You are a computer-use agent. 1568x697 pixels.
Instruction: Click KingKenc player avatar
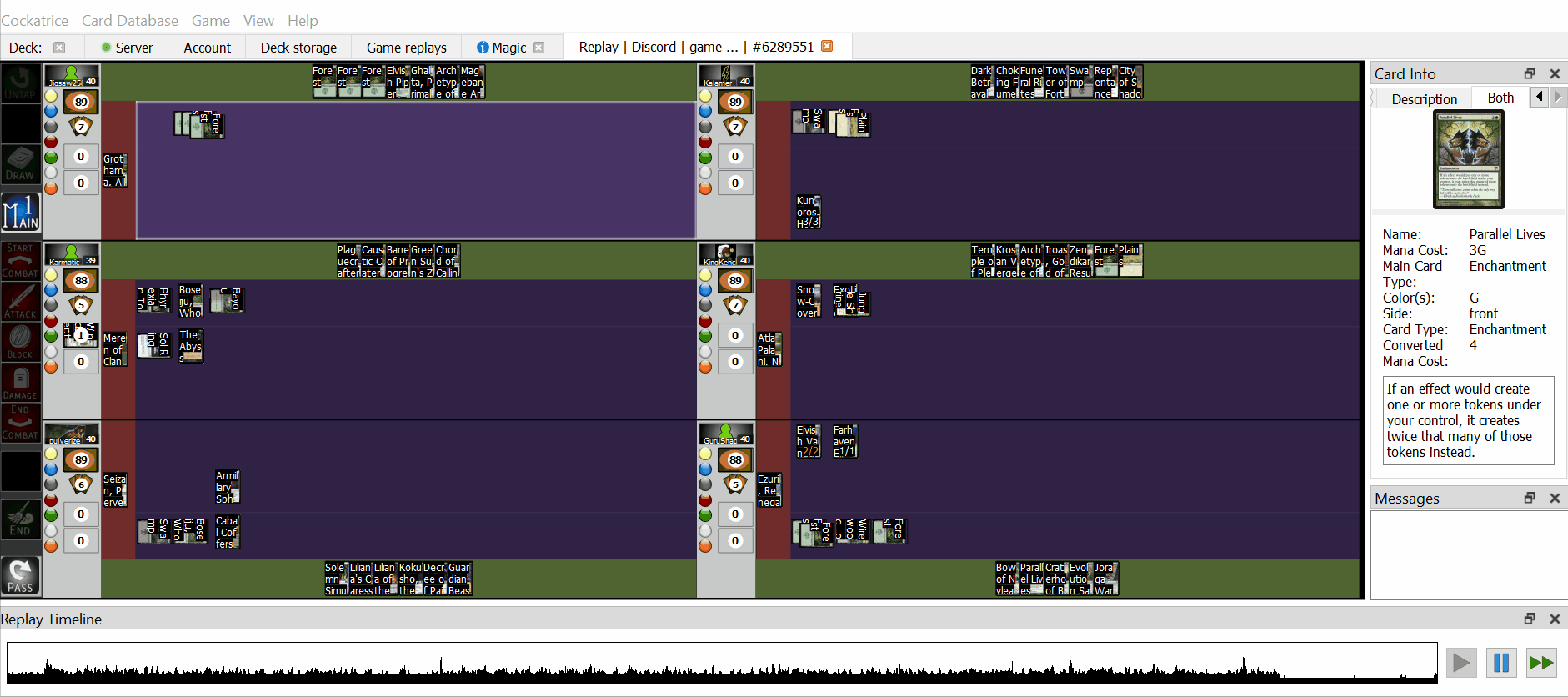726,255
